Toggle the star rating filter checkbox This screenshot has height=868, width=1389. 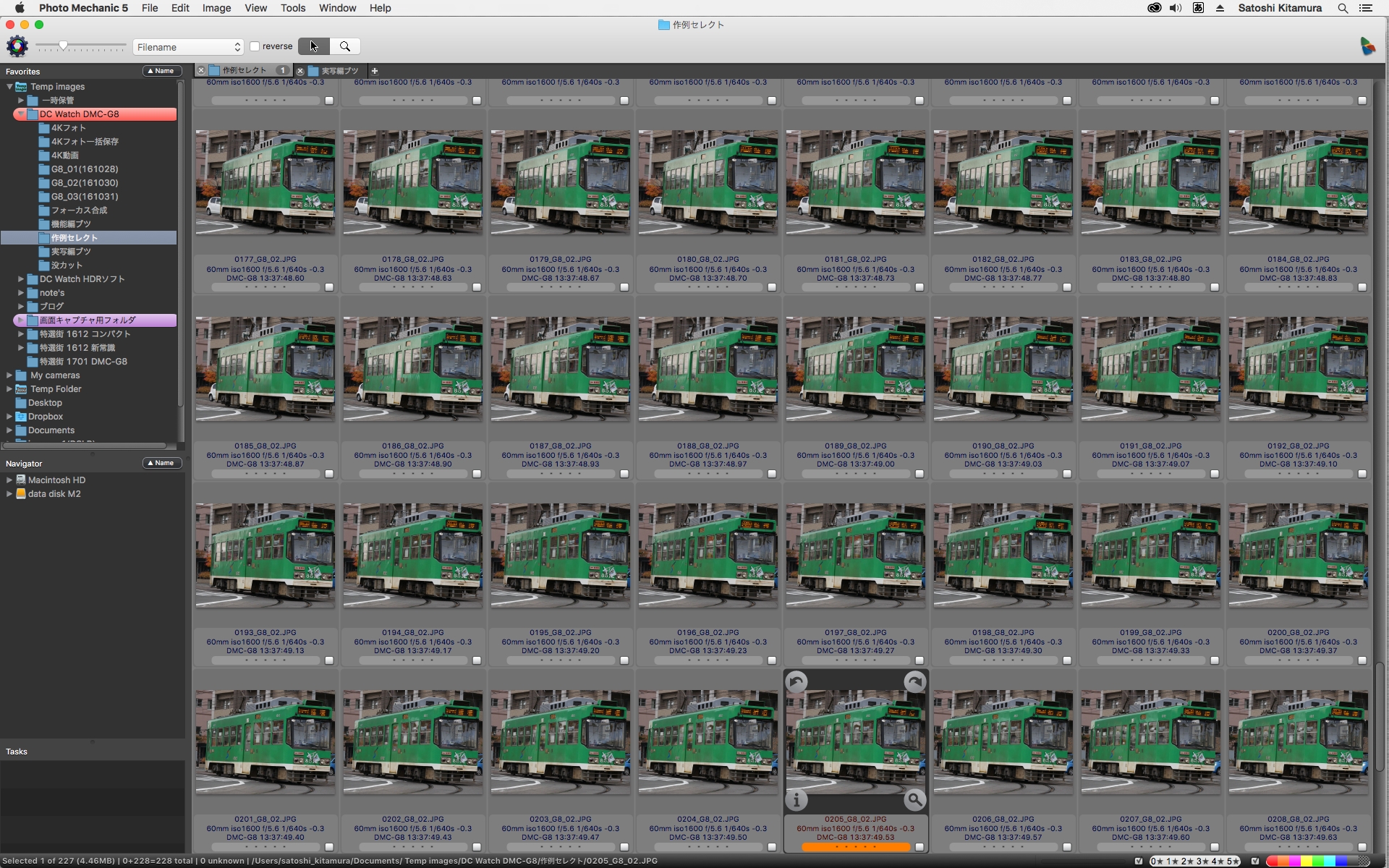pos(1139,861)
